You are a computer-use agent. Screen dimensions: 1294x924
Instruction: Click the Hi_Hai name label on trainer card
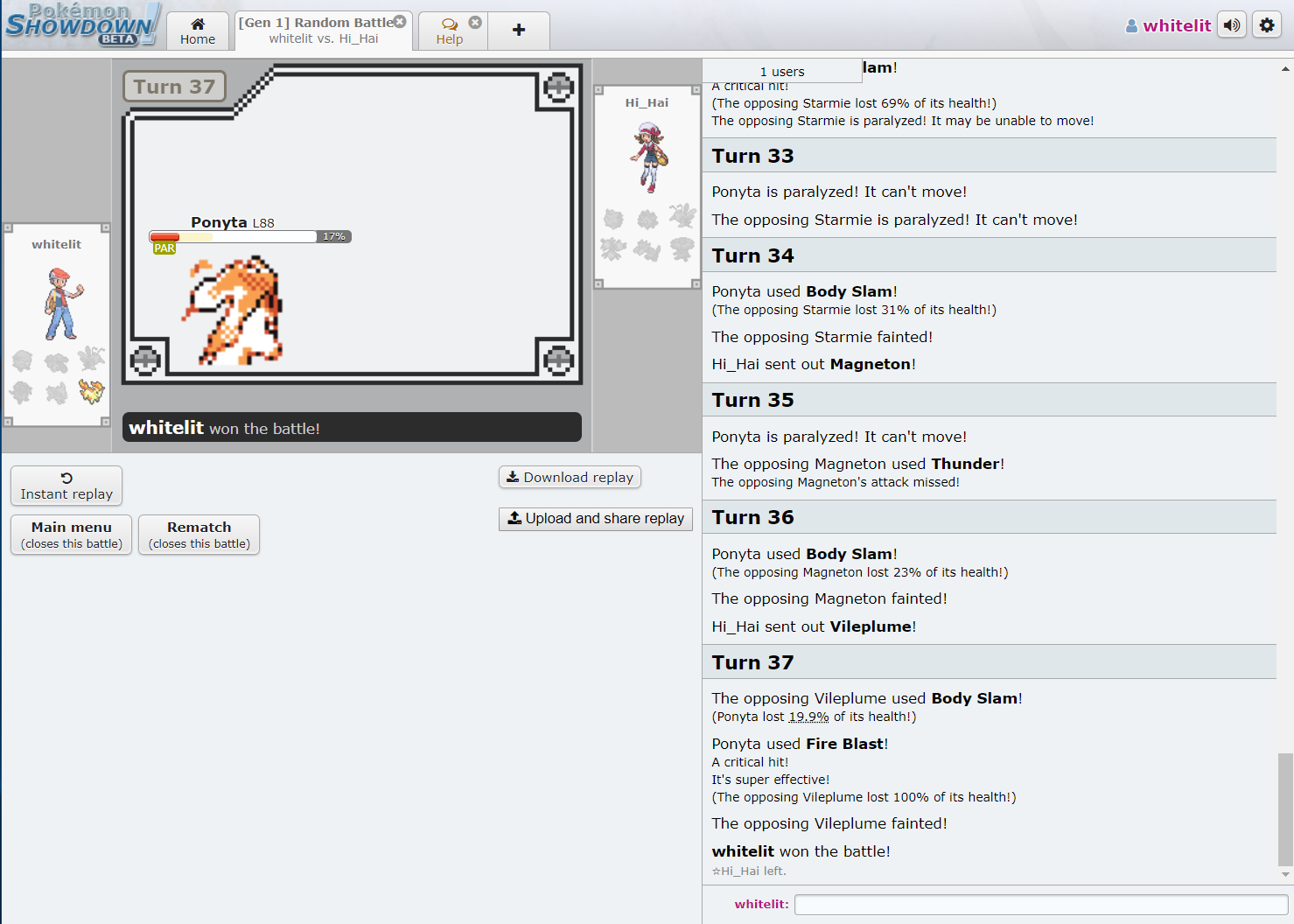click(x=647, y=102)
